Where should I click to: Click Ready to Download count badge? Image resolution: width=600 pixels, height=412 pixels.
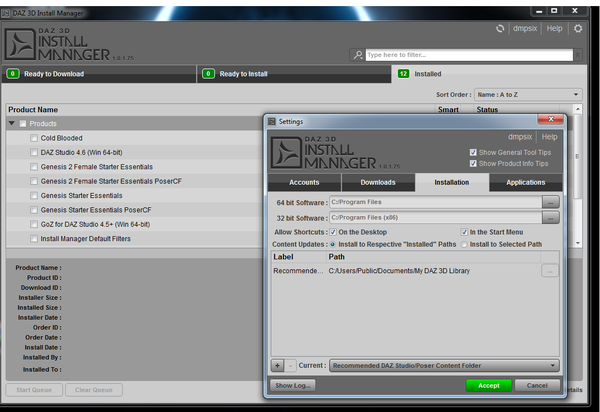coord(13,74)
